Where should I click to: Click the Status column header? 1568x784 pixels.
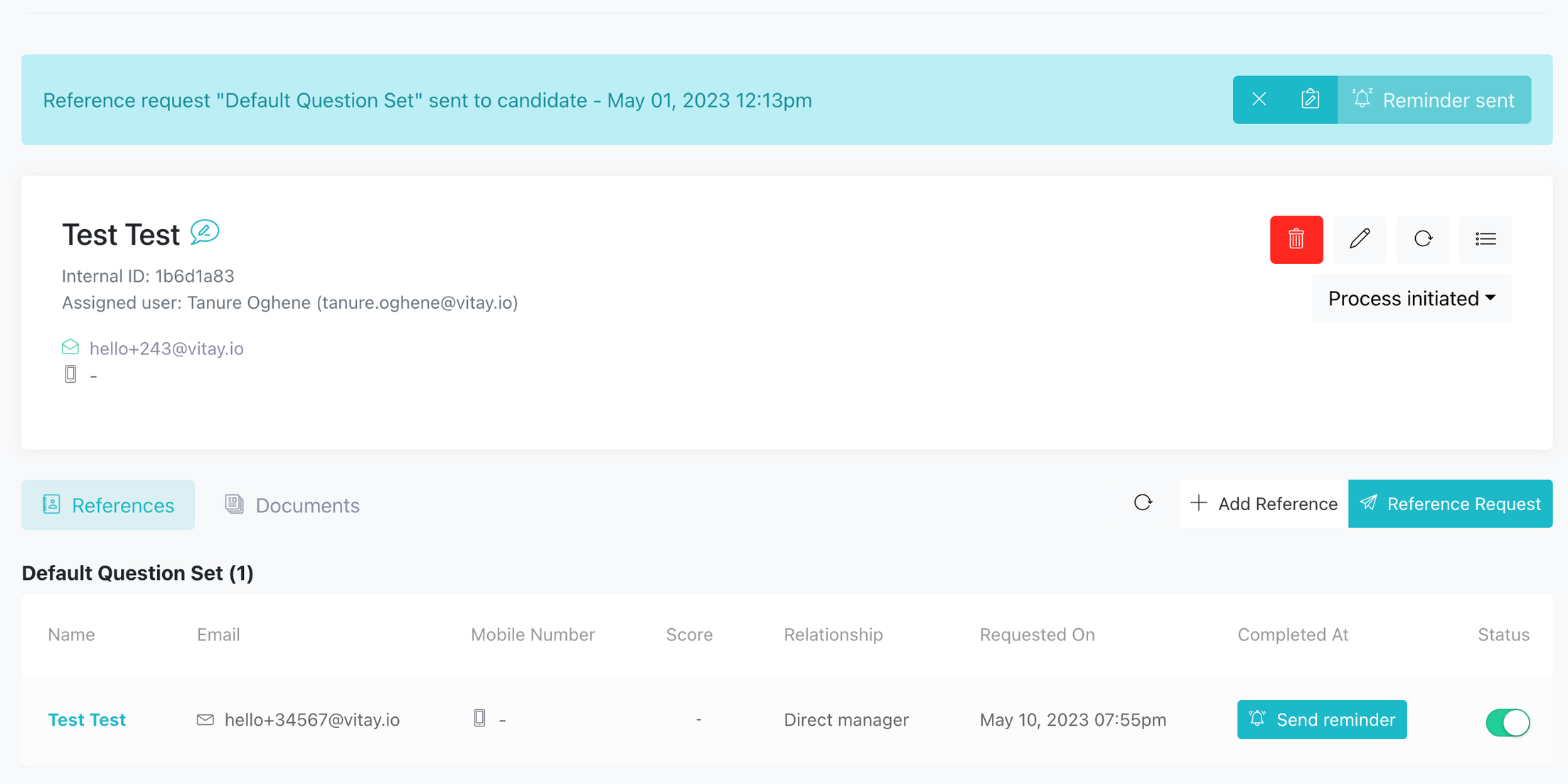coord(1503,635)
